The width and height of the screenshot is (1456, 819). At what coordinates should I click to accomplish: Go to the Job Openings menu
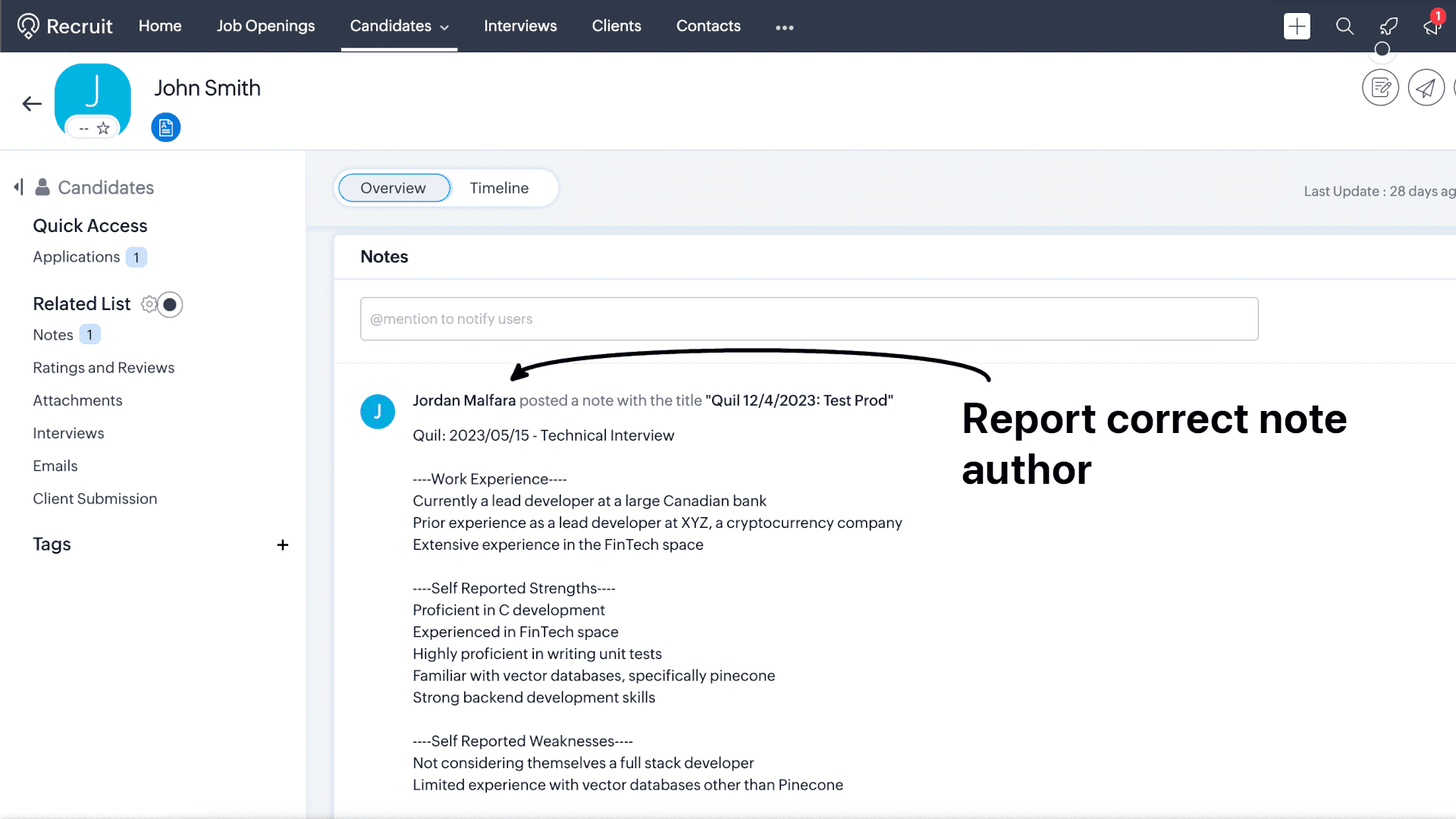[x=265, y=25]
